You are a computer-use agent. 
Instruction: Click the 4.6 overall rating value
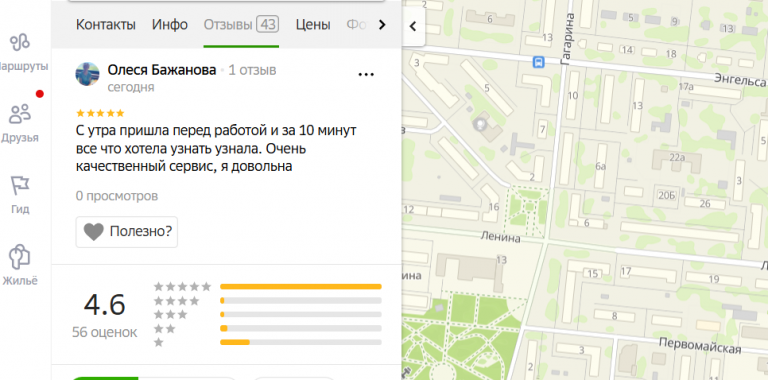pos(104,305)
